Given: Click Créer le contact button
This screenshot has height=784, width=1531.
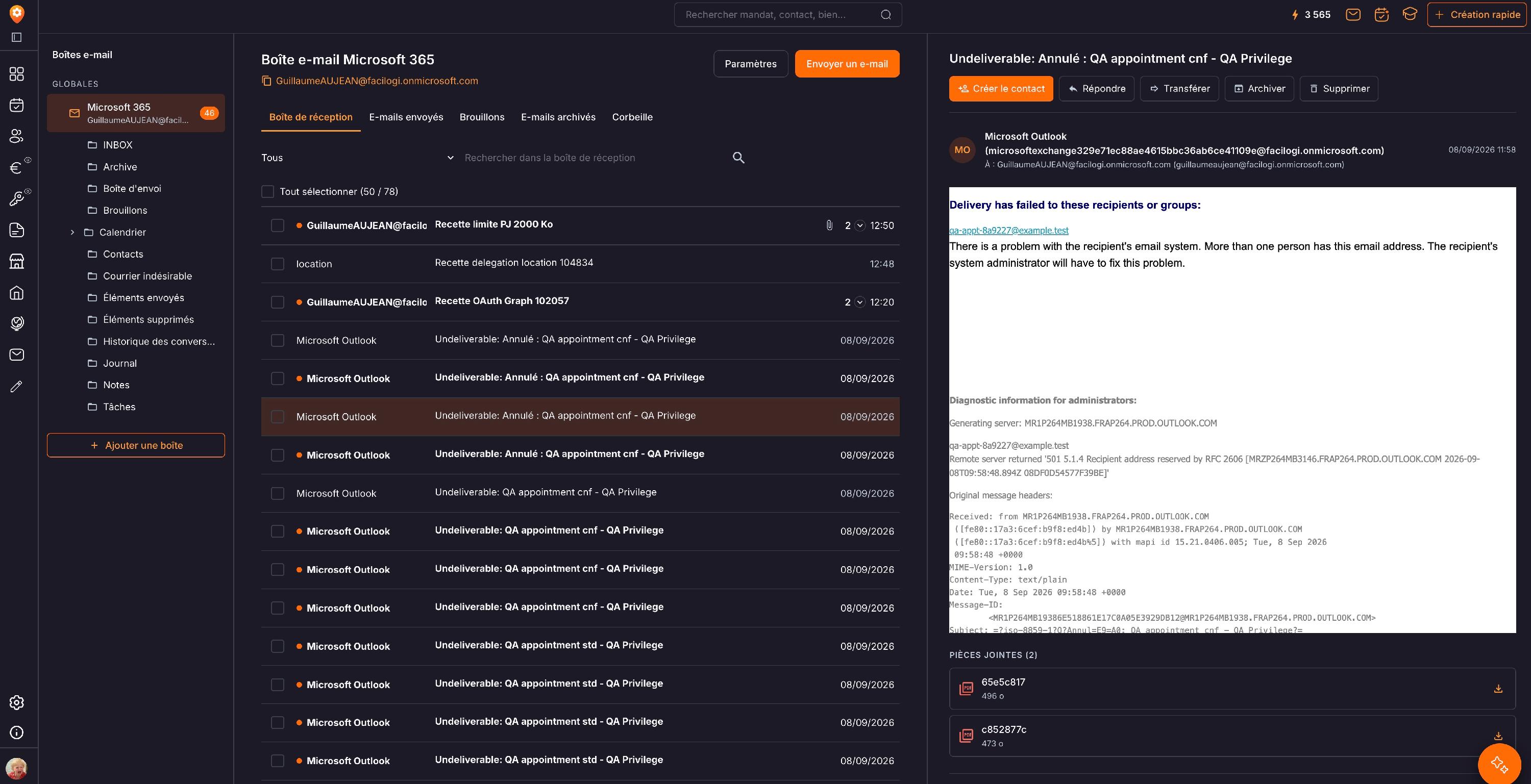Looking at the screenshot, I should 1001,88.
